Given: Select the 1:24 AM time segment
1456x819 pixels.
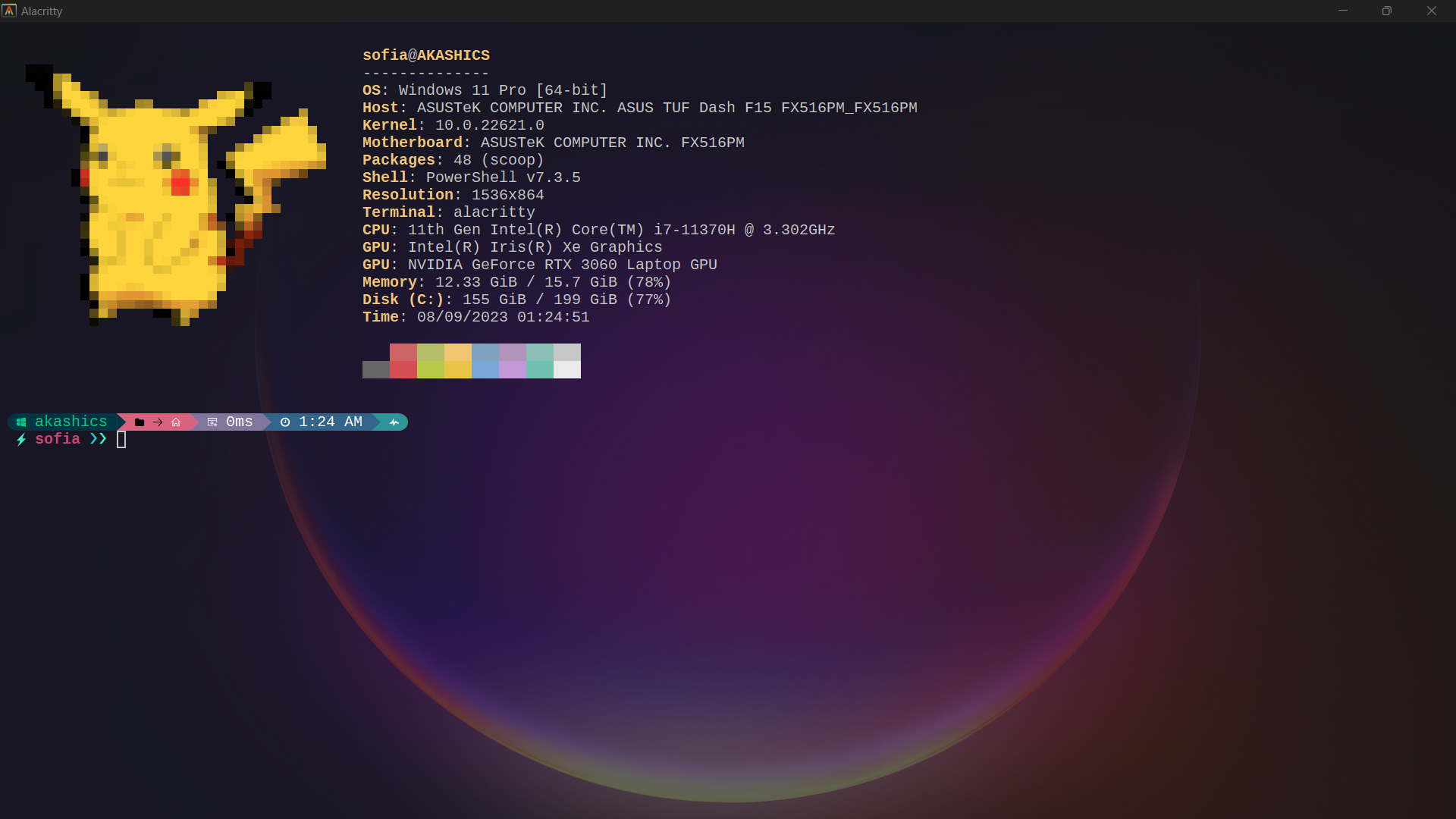Looking at the screenshot, I should click(330, 422).
